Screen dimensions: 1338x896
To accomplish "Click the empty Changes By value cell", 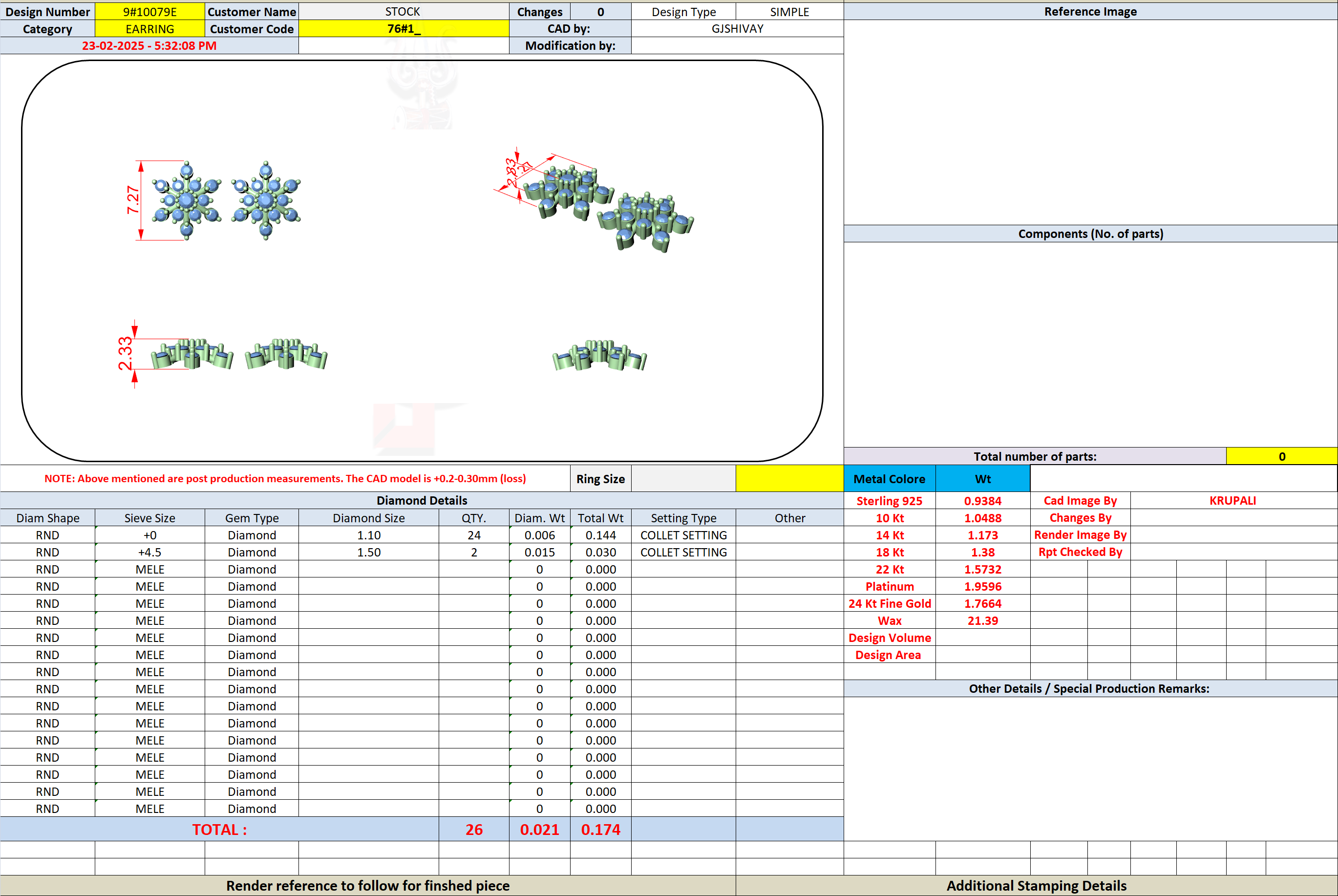I will point(1233,518).
